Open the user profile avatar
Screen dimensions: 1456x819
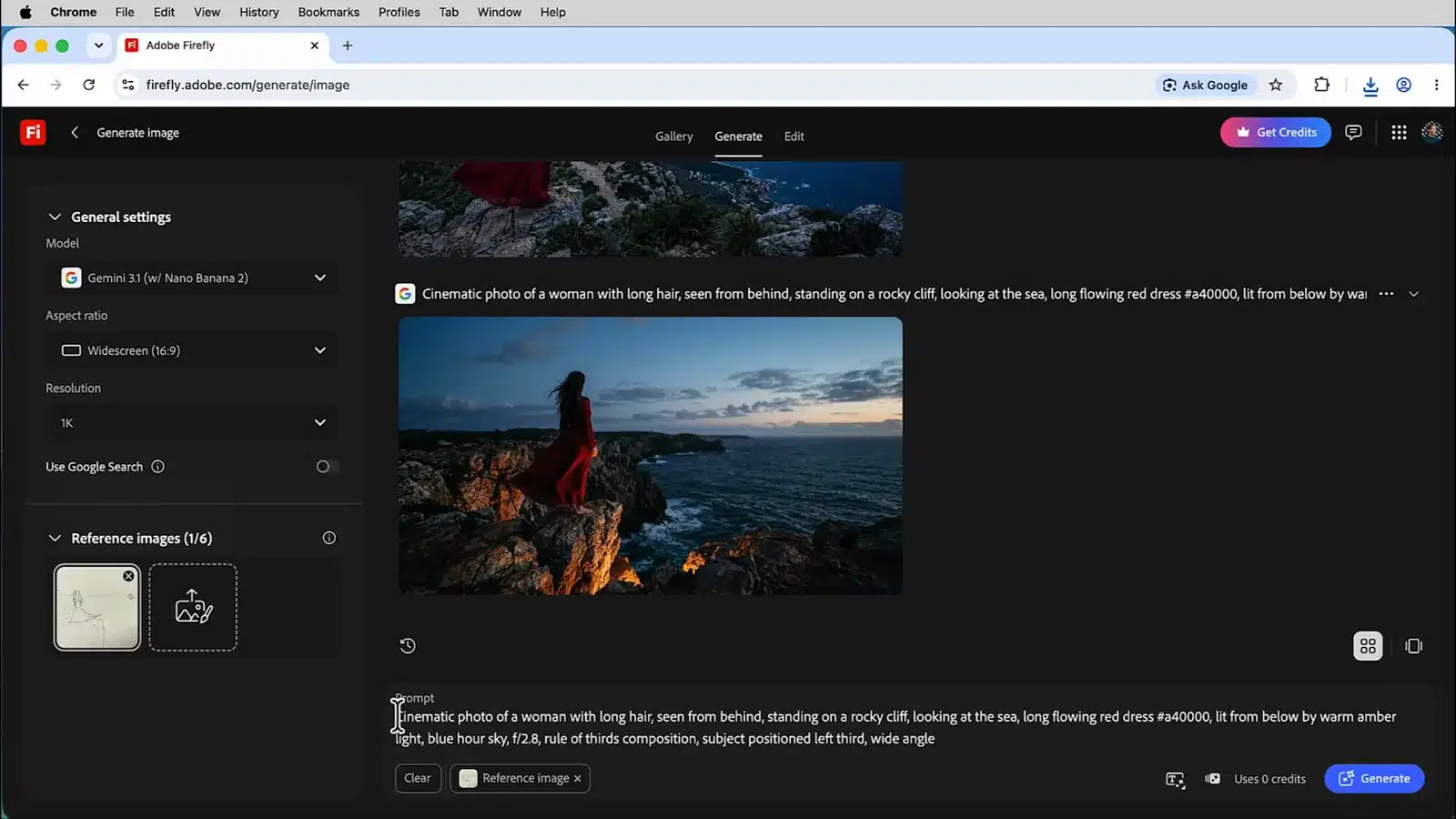(1432, 132)
